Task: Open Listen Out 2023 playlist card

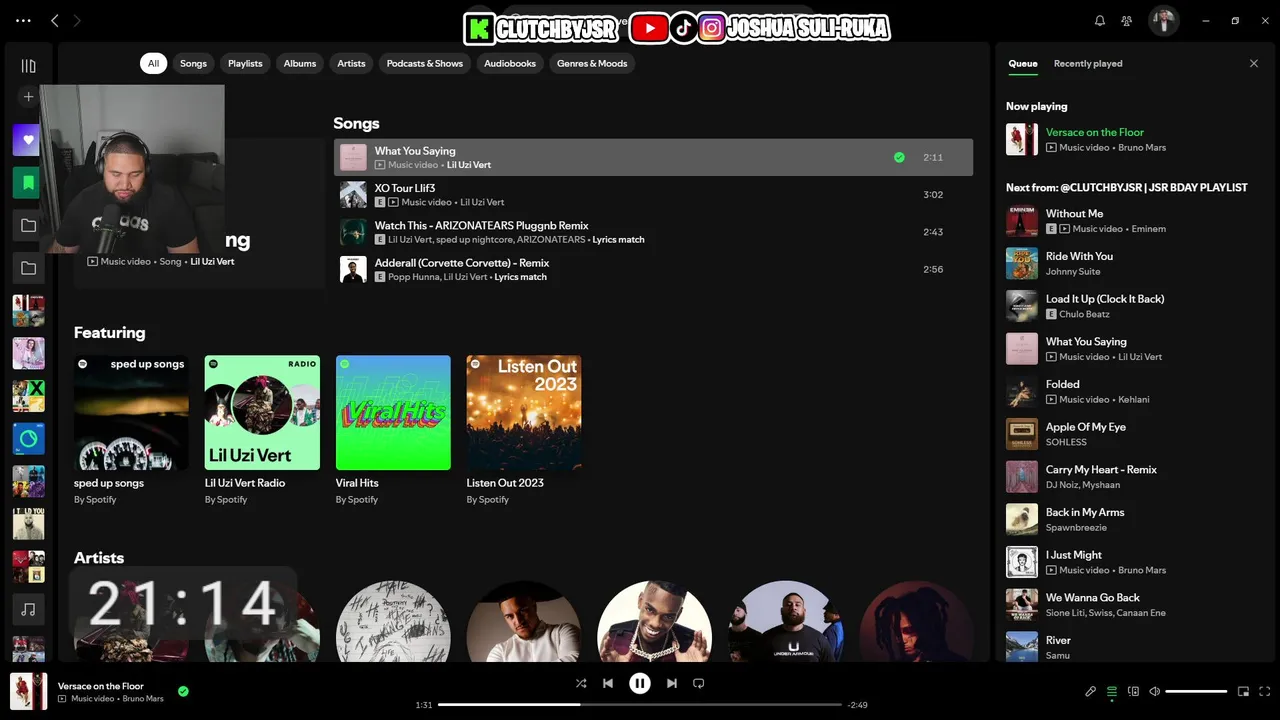Action: click(524, 430)
